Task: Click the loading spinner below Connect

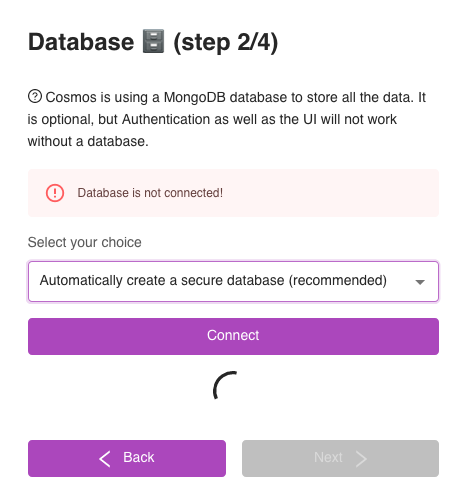Action: click(x=226, y=385)
